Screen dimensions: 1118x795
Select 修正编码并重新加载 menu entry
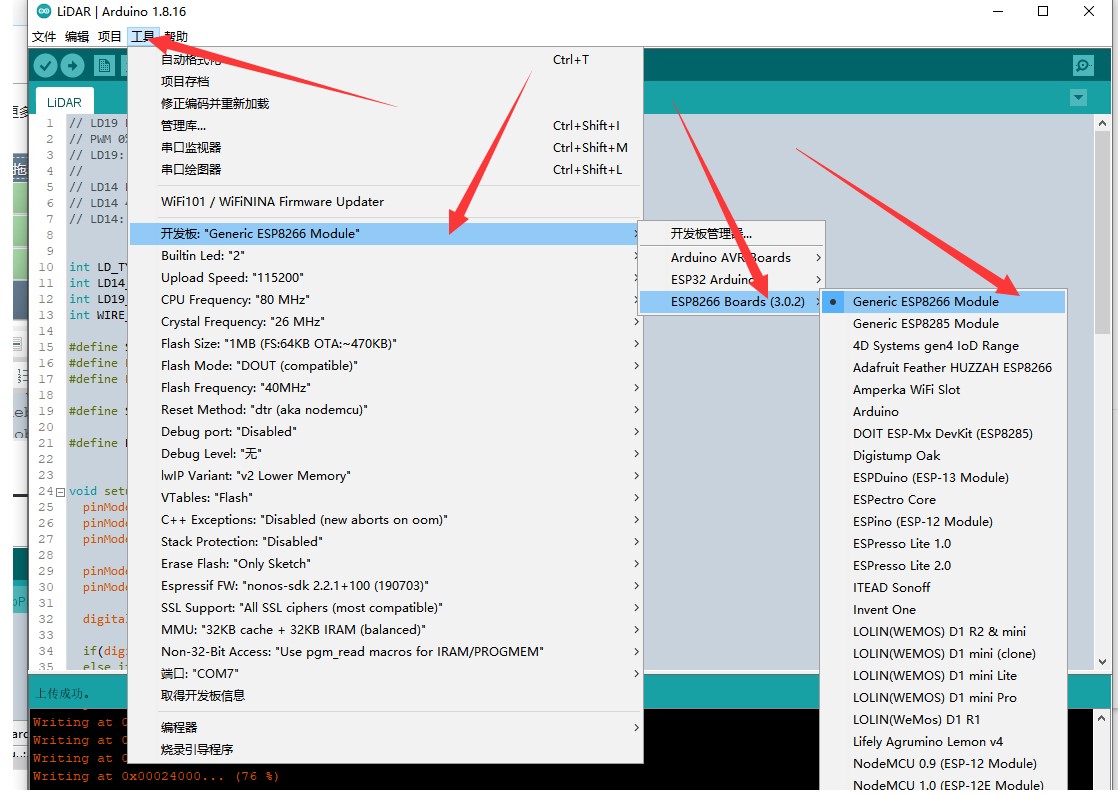click(x=386, y=104)
